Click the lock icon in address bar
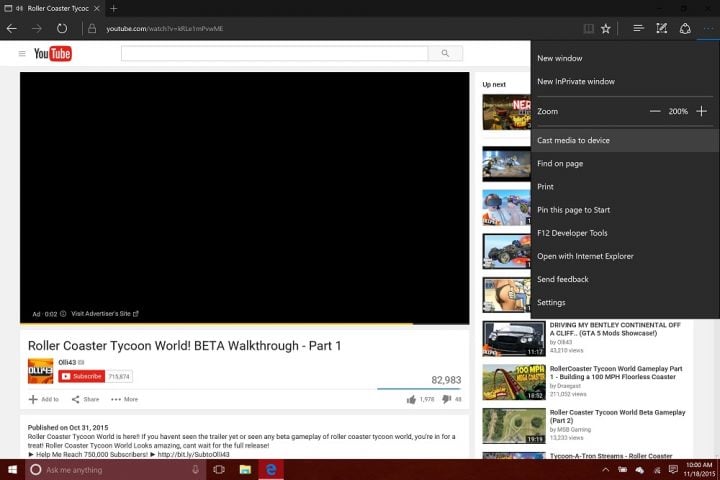720x480 pixels. (92, 28)
